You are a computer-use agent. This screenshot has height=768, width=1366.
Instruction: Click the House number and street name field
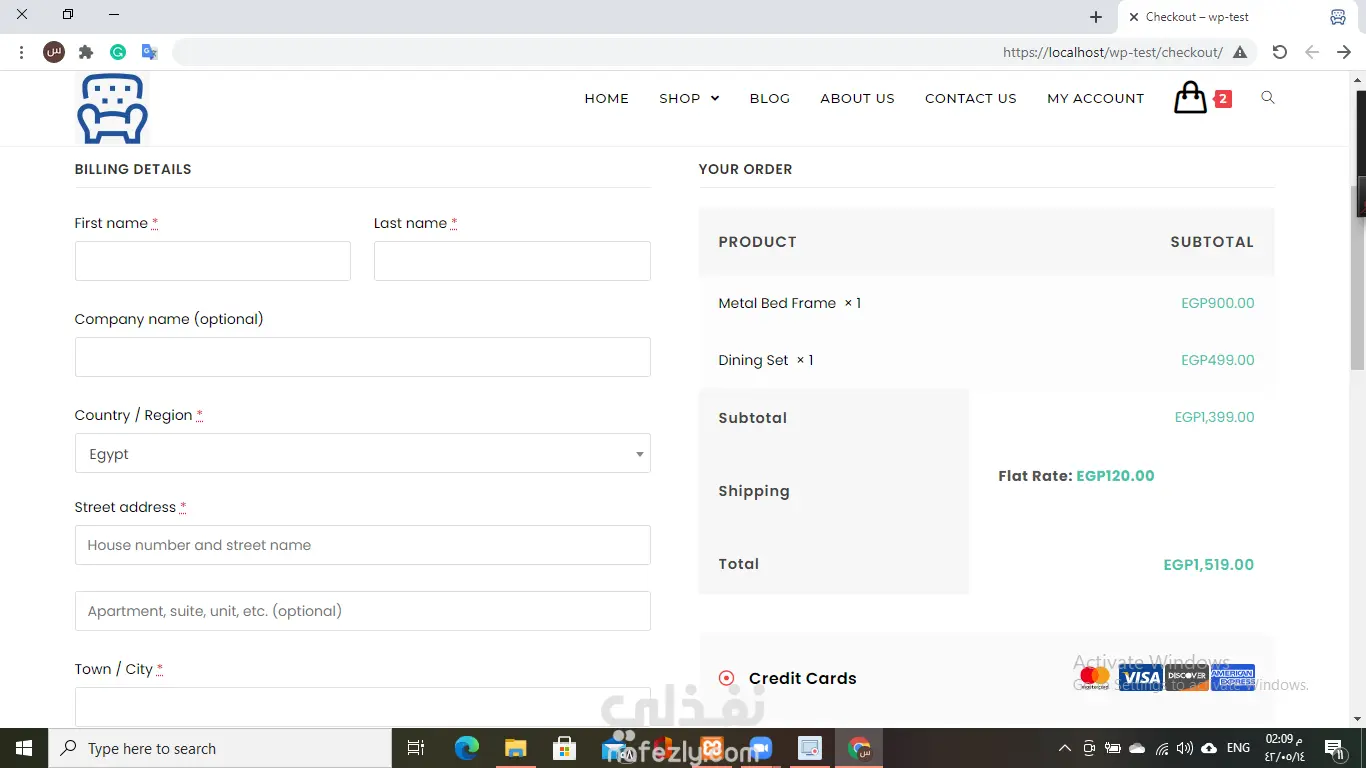tap(362, 545)
